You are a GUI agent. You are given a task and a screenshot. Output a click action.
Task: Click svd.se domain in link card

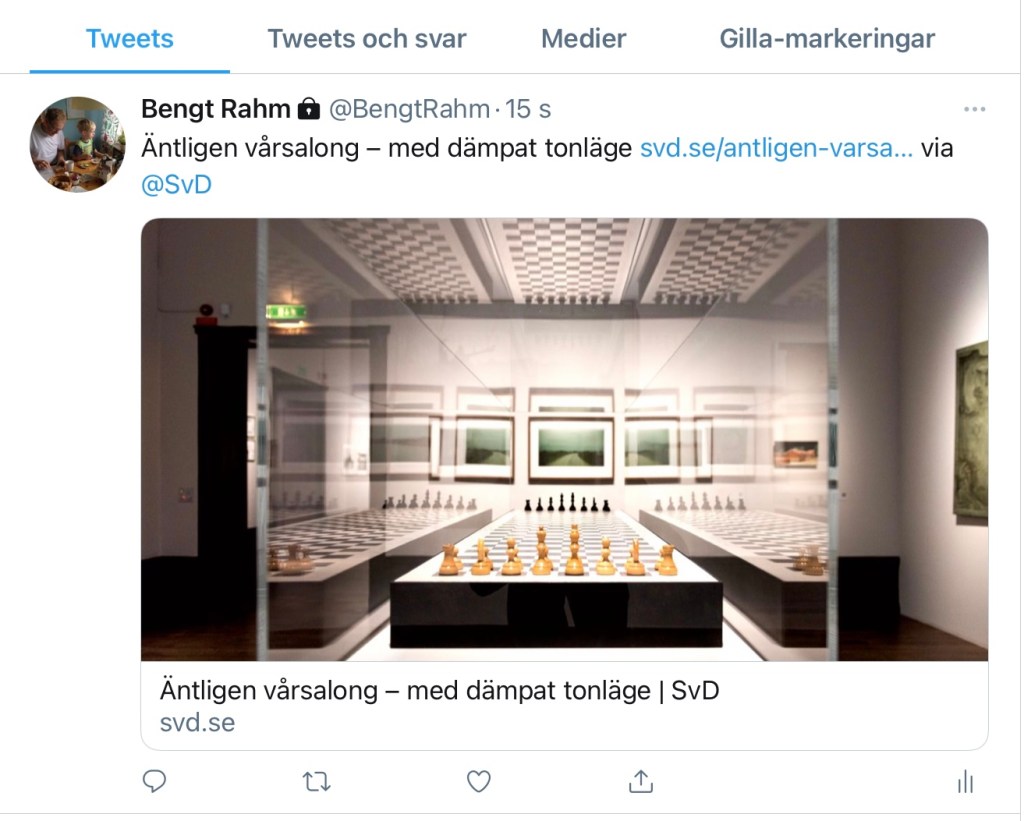197,722
